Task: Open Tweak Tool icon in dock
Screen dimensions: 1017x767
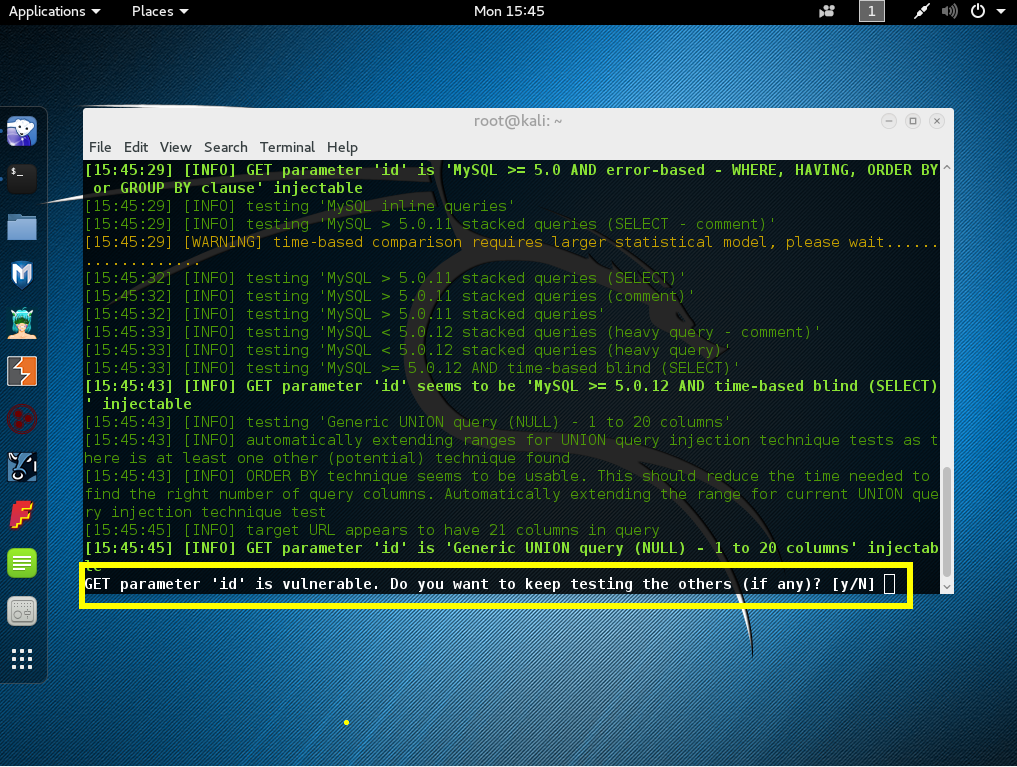Action: coord(22,611)
